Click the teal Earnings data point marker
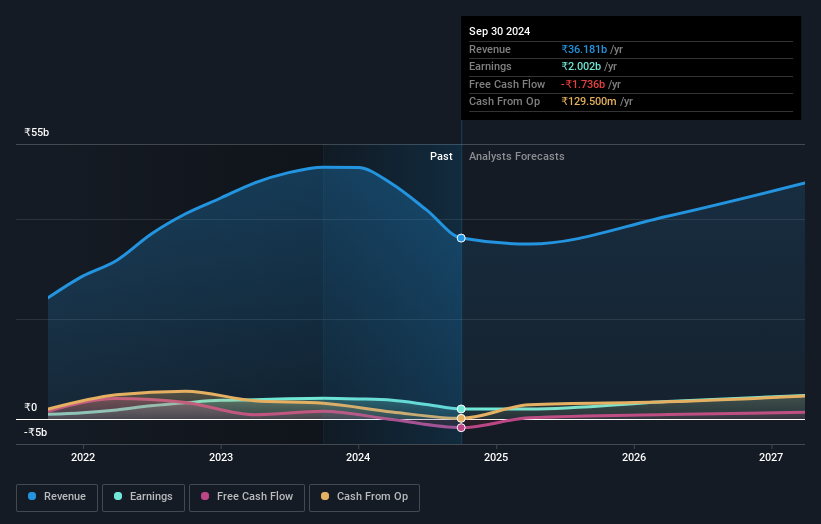This screenshot has height=524, width=821. tap(461, 409)
